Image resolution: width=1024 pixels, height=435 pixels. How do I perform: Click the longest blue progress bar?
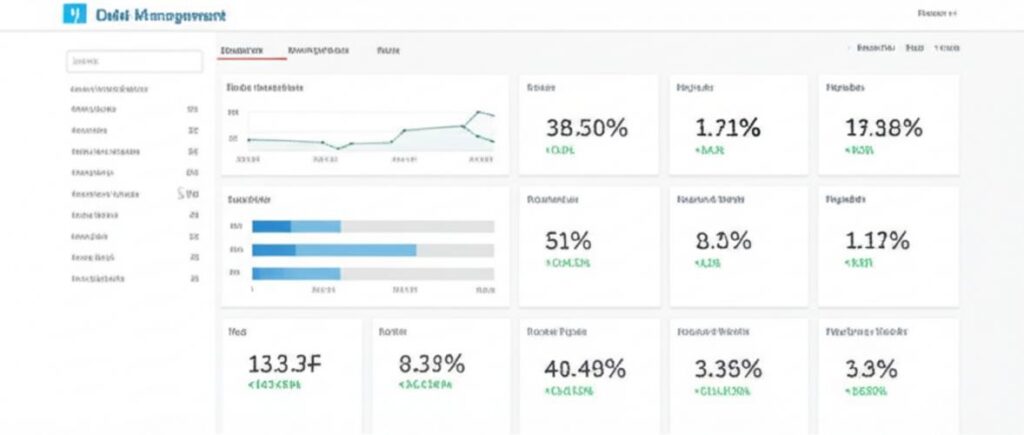pyautogui.click(x=334, y=250)
